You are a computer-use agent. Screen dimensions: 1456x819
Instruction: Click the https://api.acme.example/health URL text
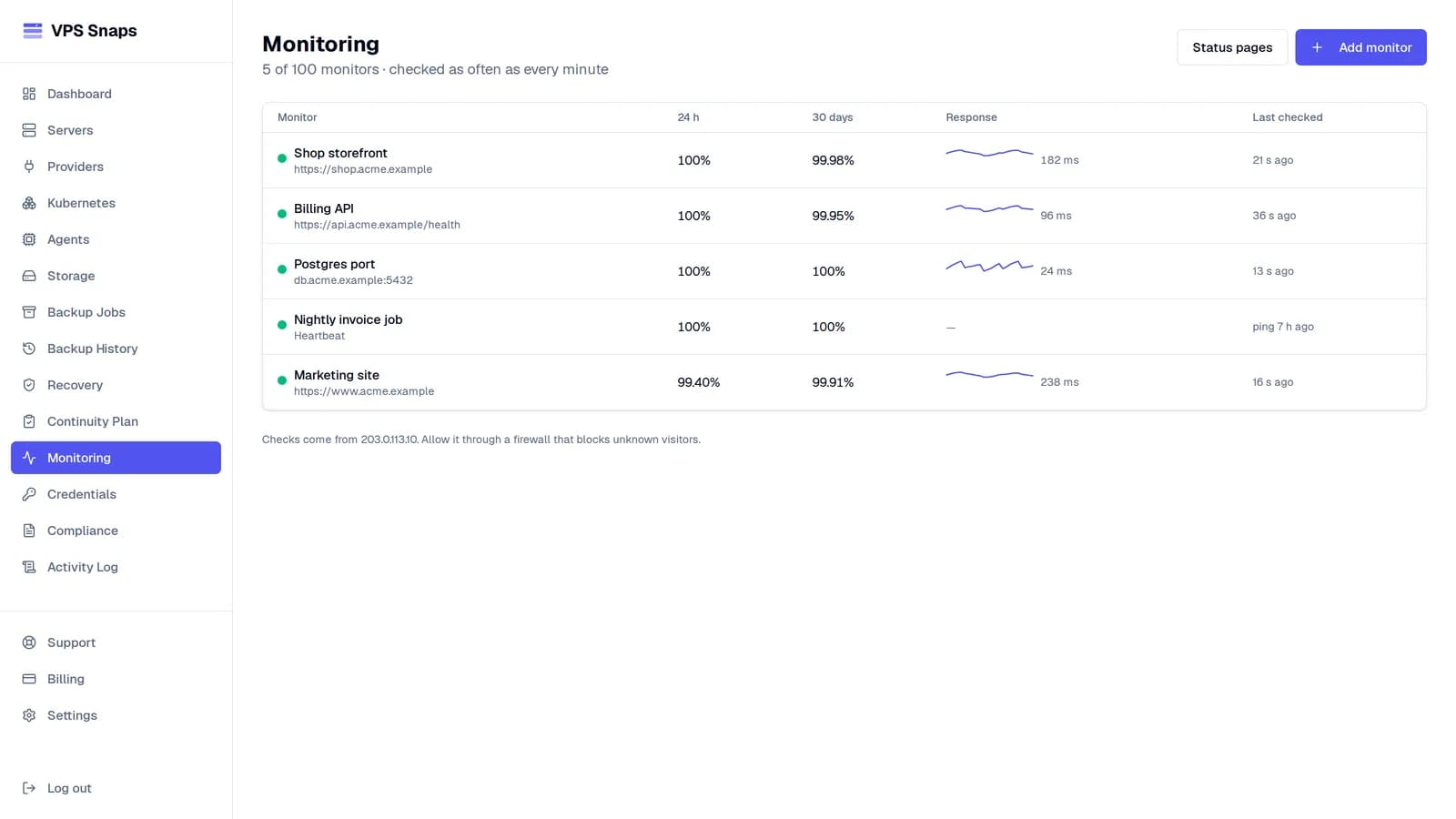point(377,225)
